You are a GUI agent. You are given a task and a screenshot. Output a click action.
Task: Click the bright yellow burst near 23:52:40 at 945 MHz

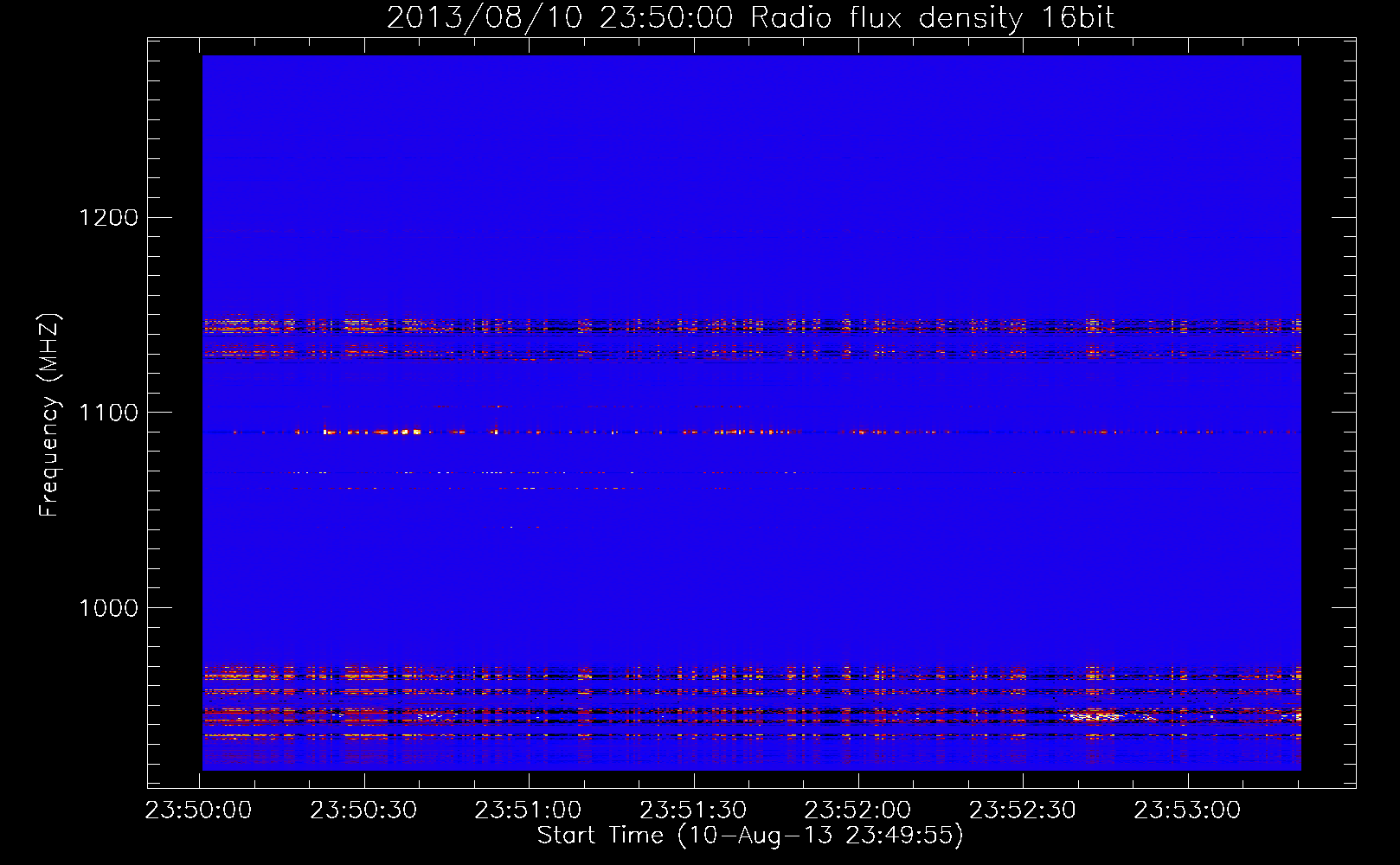[1097, 716]
